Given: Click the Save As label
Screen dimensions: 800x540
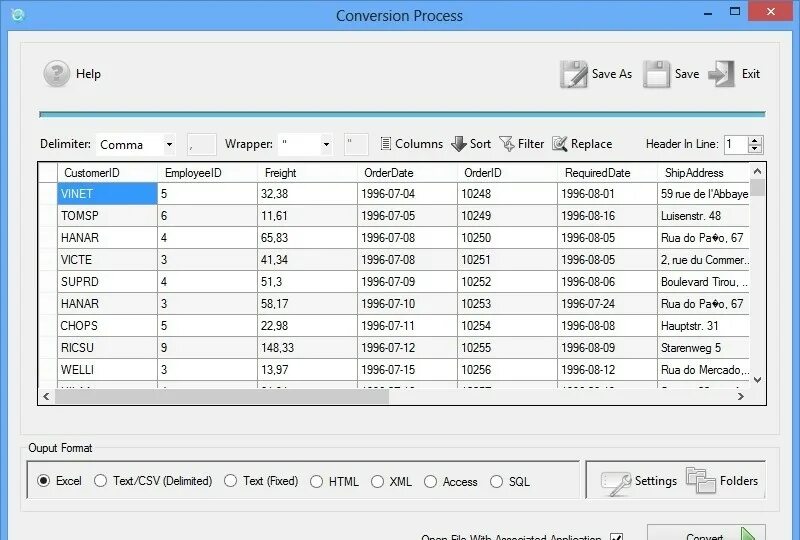Looking at the screenshot, I should [612, 74].
